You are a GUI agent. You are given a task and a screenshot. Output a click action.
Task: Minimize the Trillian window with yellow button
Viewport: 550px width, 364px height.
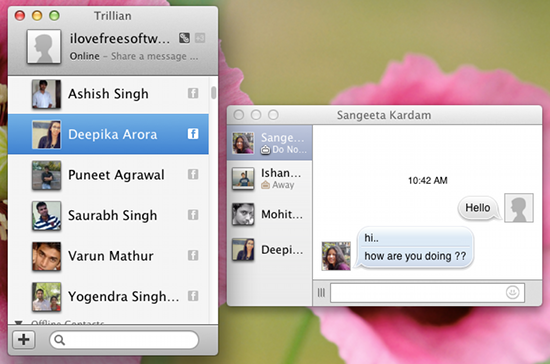click(37, 15)
